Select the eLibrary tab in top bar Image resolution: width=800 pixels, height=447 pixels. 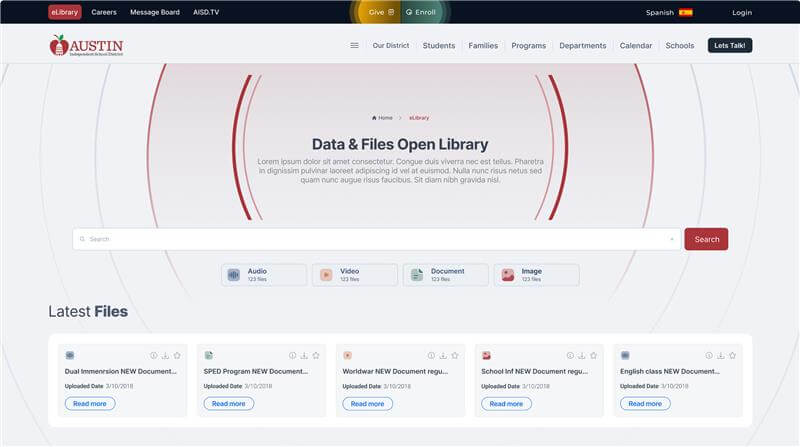pyautogui.click(x=65, y=12)
